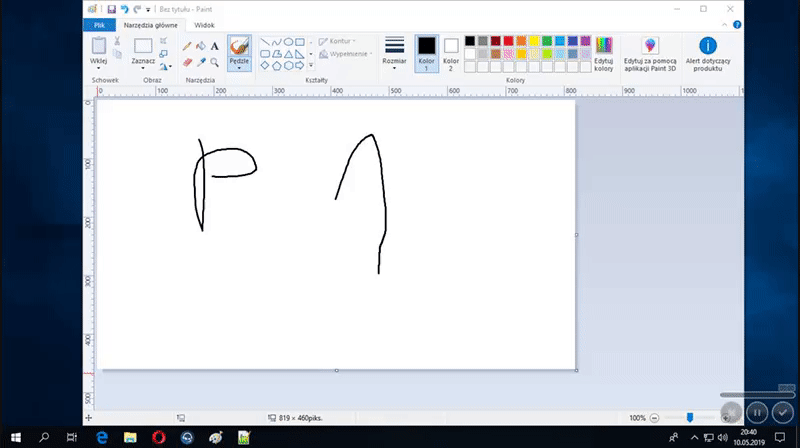Viewport: 800px width, 448px height.
Task: Open the Customize Quick Access Toolbar arrow
Action: pyautogui.click(x=148, y=10)
